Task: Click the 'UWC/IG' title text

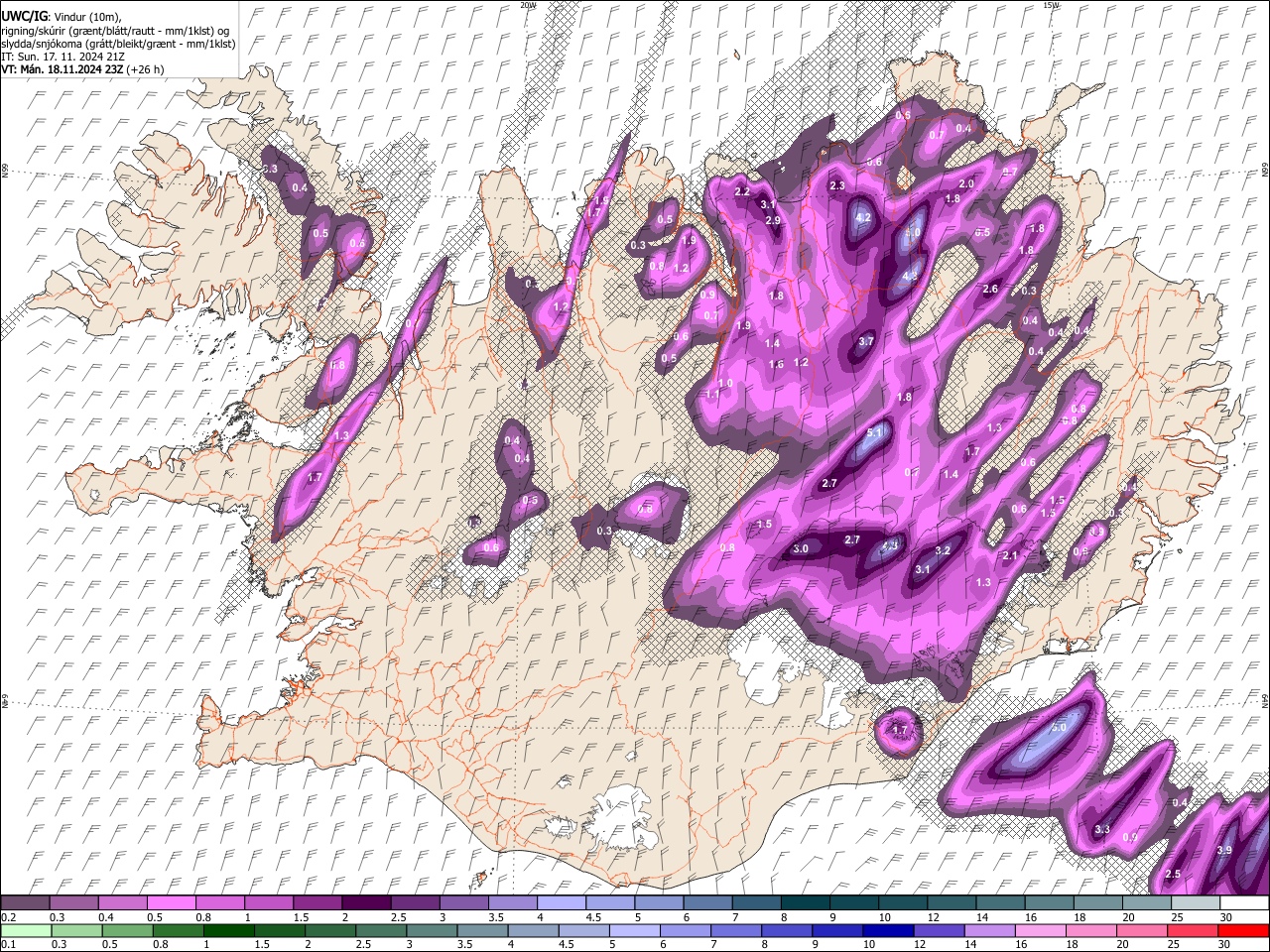Action: tap(24, 17)
